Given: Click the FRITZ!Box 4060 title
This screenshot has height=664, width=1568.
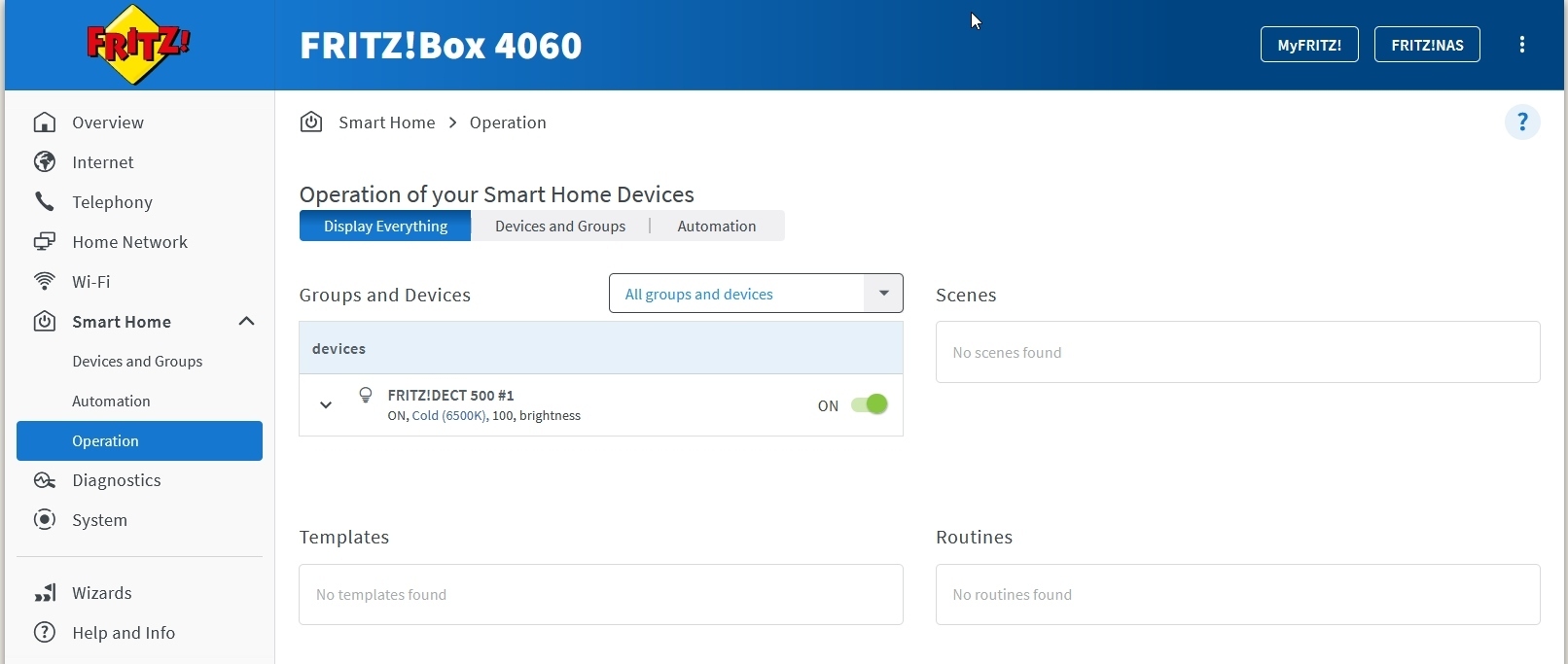Looking at the screenshot, I should [441, 46].
